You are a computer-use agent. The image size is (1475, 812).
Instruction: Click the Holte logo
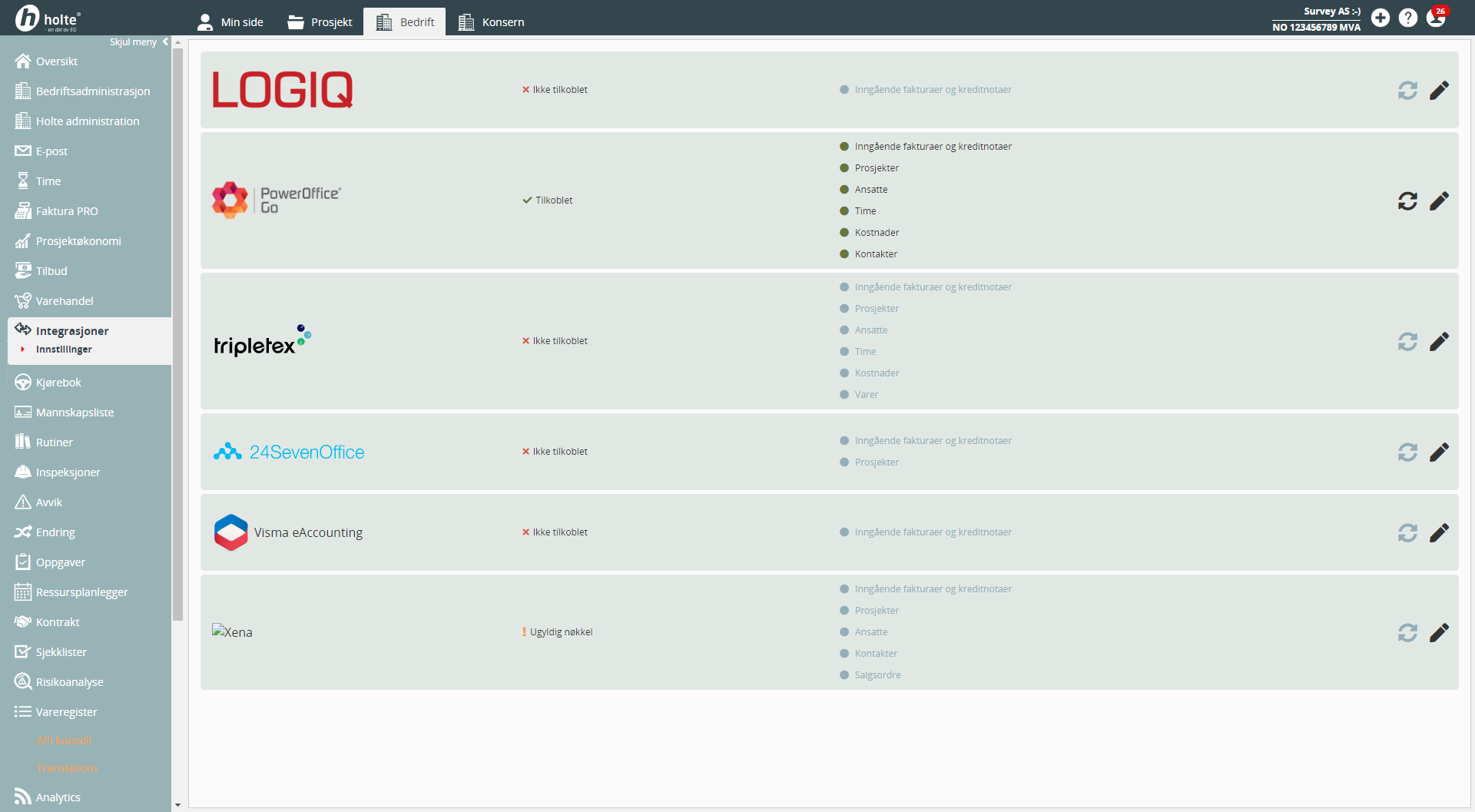click(48, 18)
